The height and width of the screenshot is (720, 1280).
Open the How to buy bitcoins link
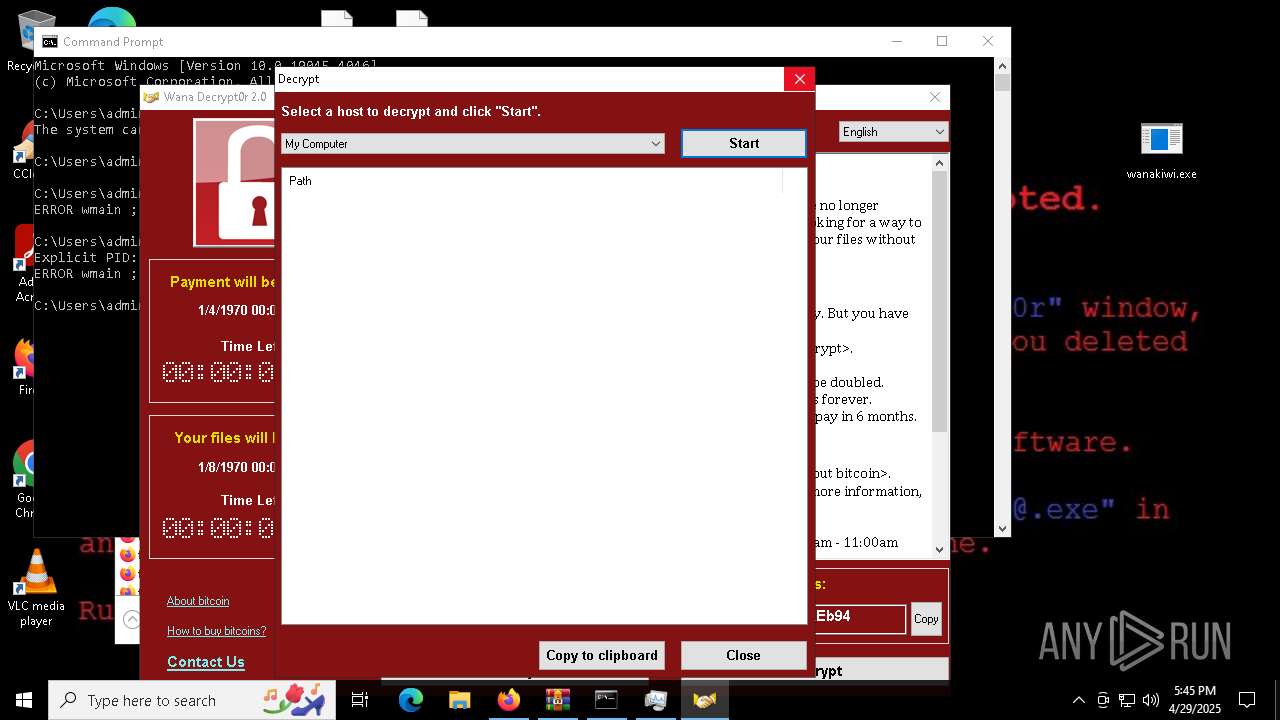[216, 631]
